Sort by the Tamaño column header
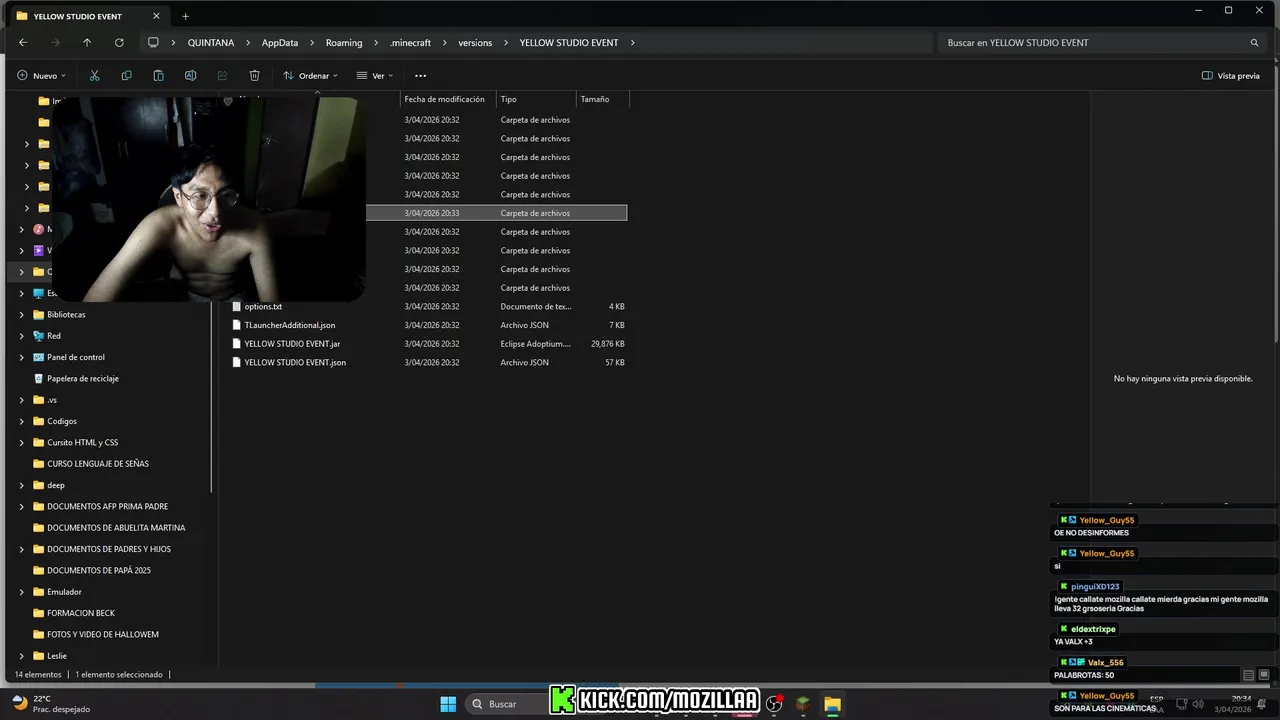The width and height of the screenshot is (1280, 720). [x=602, y=99]
